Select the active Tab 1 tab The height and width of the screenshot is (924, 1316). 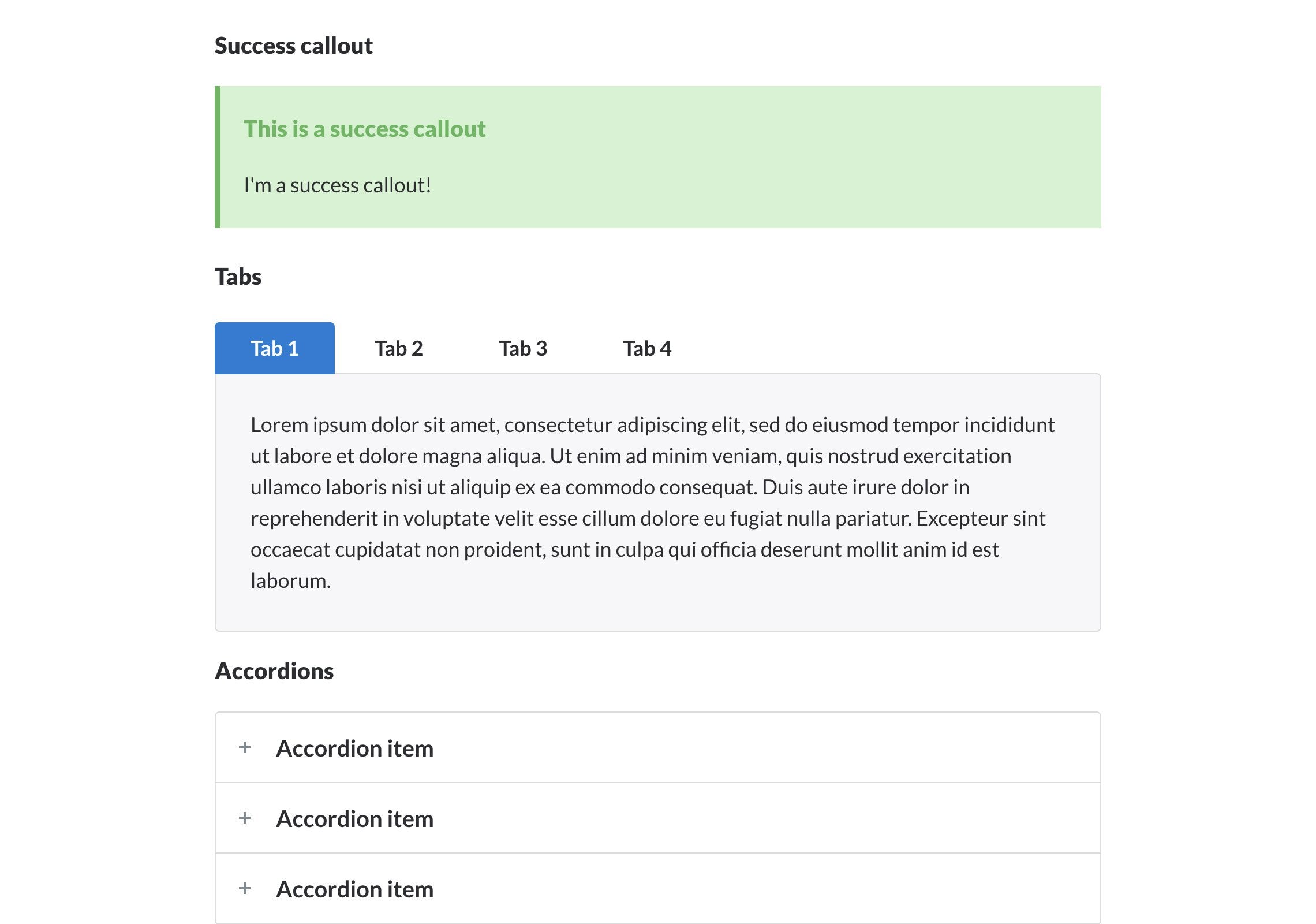point(275,348)
